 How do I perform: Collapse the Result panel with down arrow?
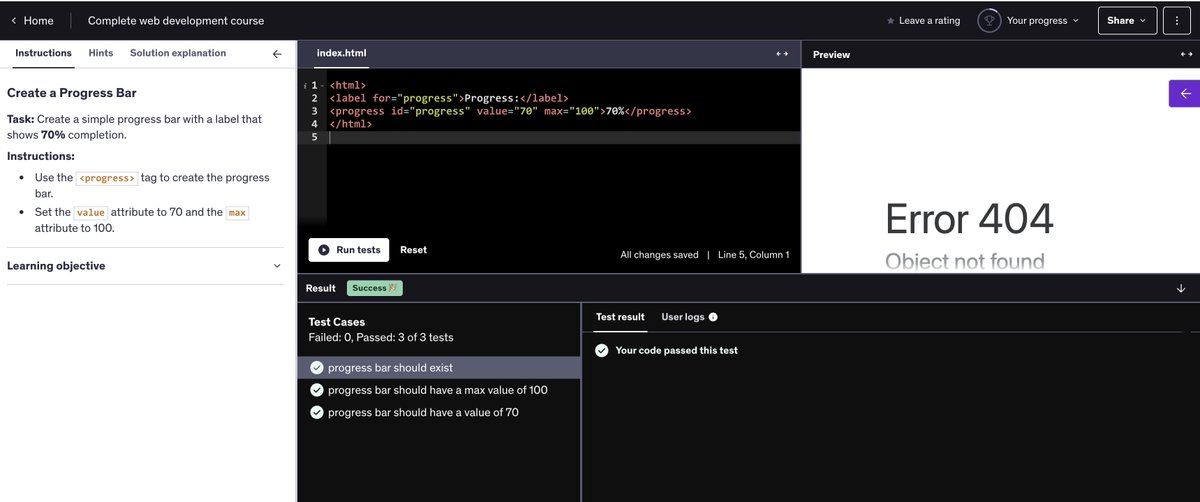(x=1181, y=288)
